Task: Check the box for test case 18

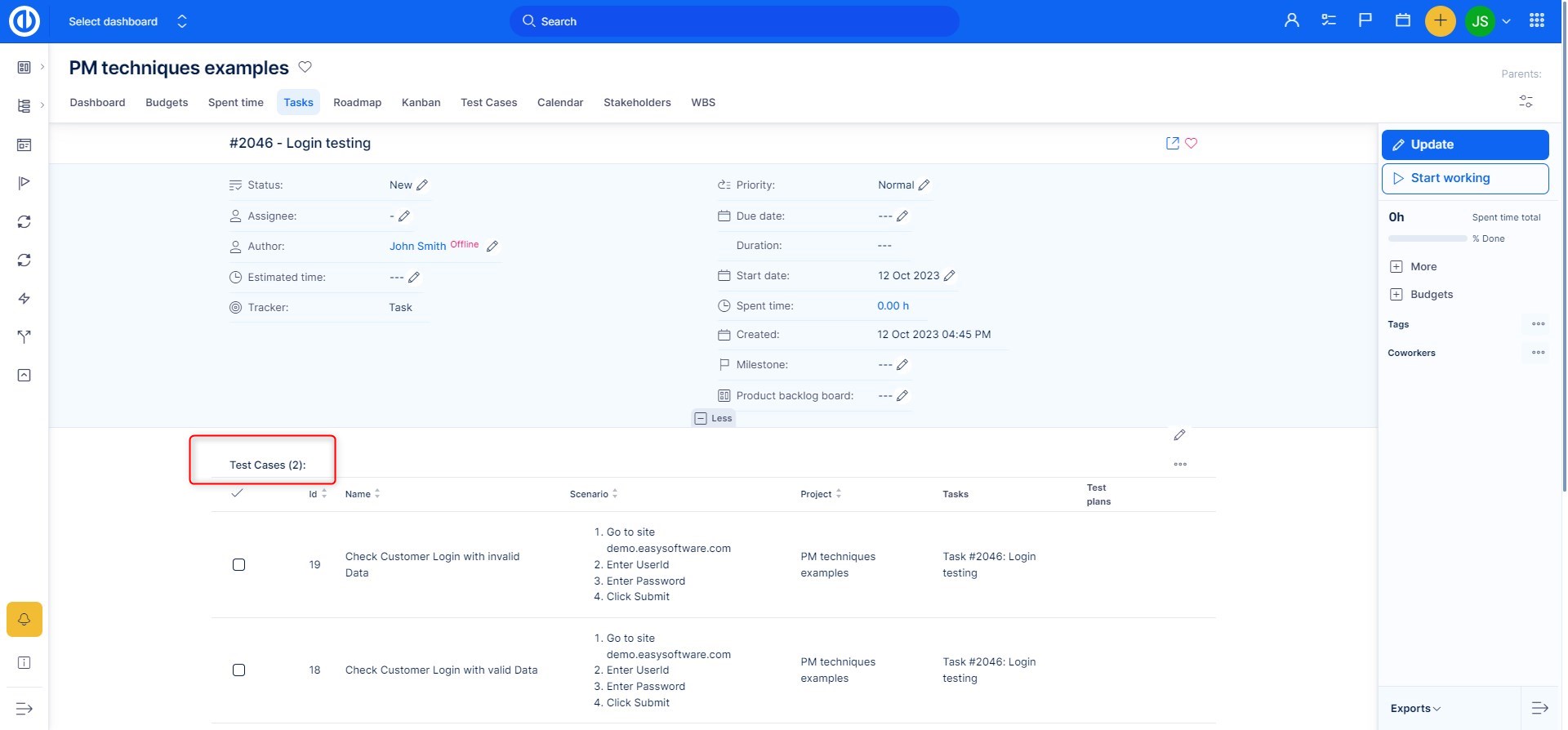Action: pyautogui.click(x=238, y=670)
